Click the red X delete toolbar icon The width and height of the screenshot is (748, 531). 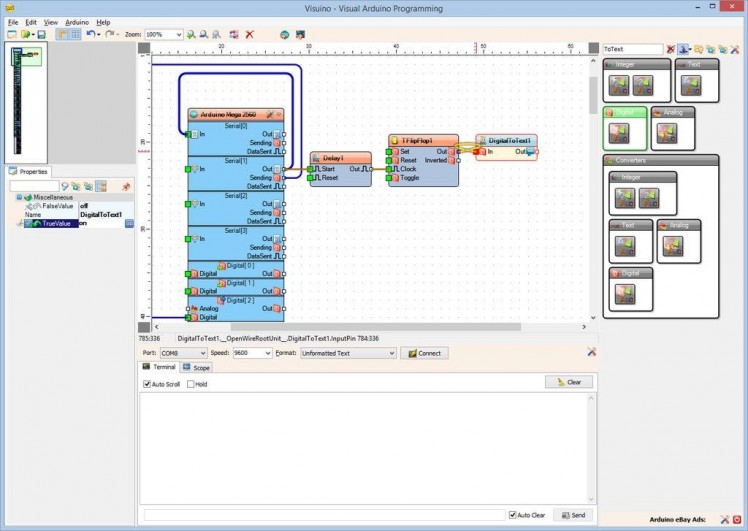[249, 34]
